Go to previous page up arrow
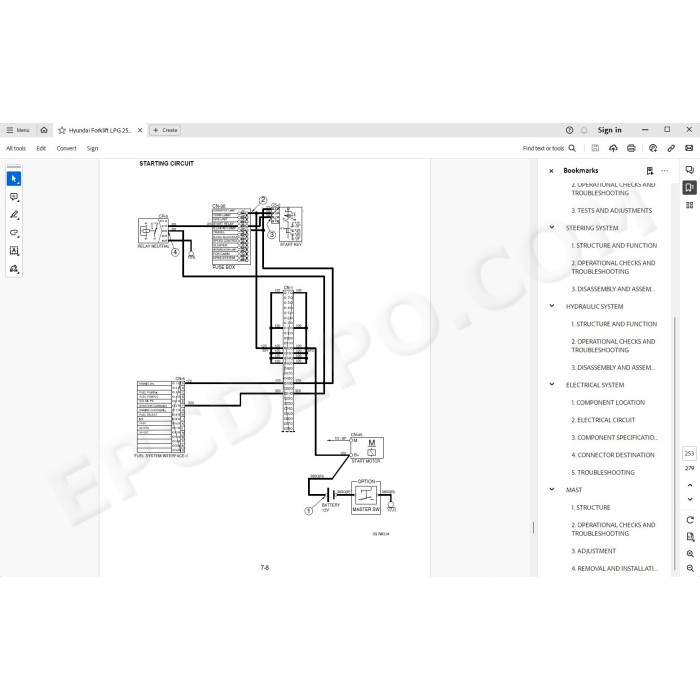This screenshot has height=700, width=700. pos(690,485)
